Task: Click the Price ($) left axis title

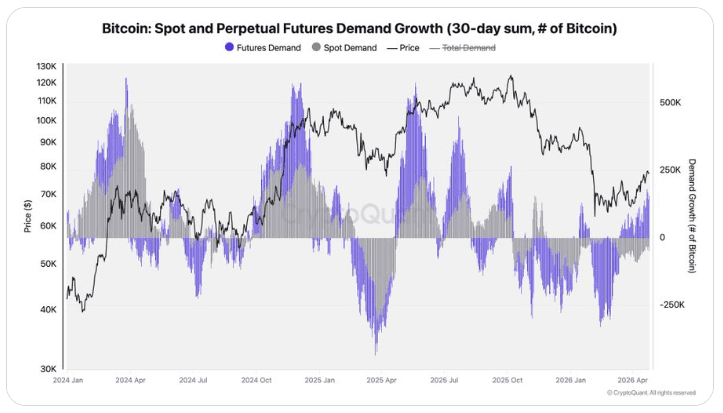Action: click(x=28, y=214)
